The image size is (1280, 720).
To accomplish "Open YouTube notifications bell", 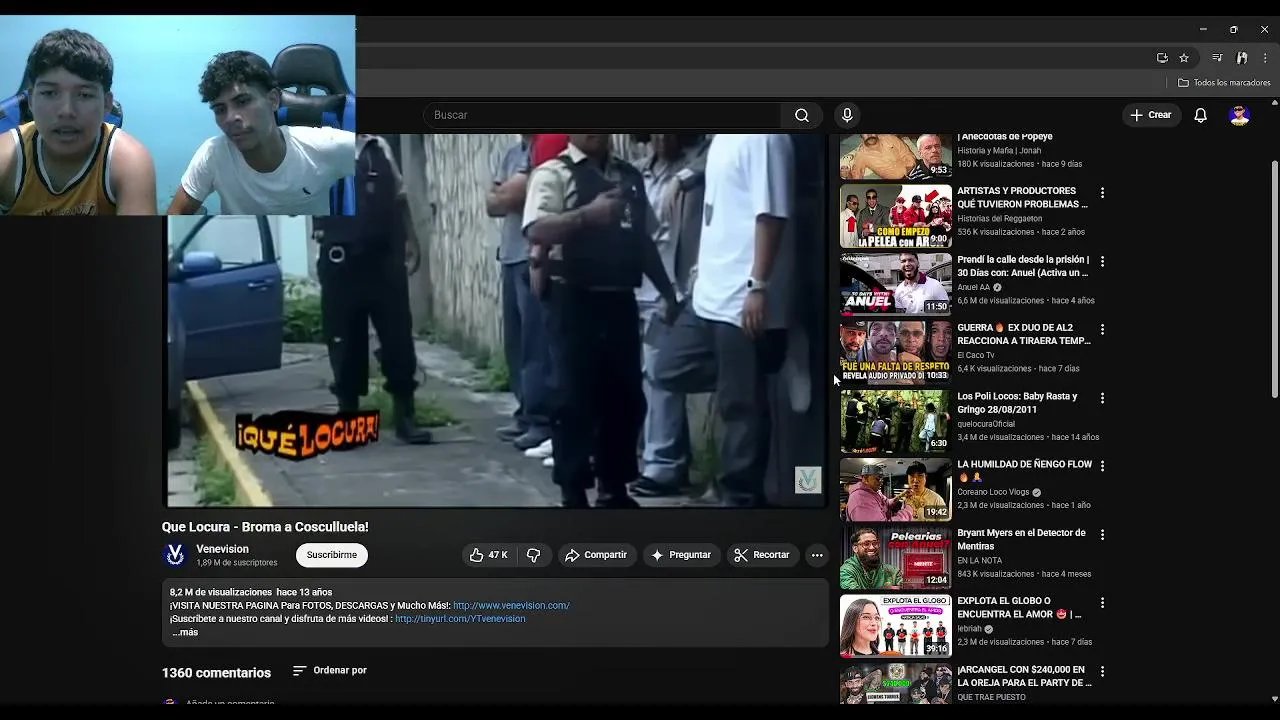I will (x=1201, y=115).
